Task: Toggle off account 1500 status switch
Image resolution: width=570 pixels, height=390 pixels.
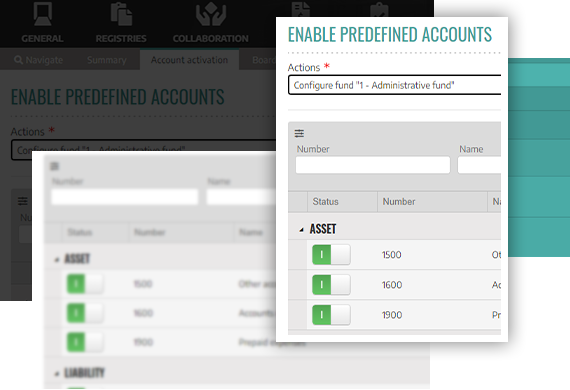Action: (x=331, y=254)
